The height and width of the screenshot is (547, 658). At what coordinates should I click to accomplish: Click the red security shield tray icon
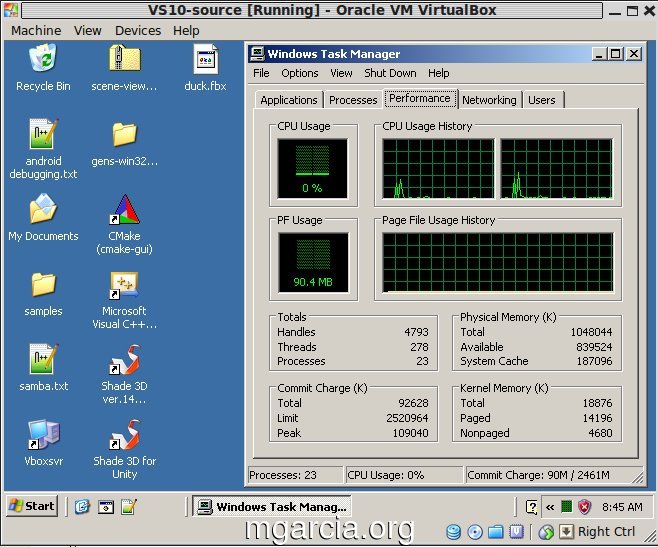click(585, 507)
